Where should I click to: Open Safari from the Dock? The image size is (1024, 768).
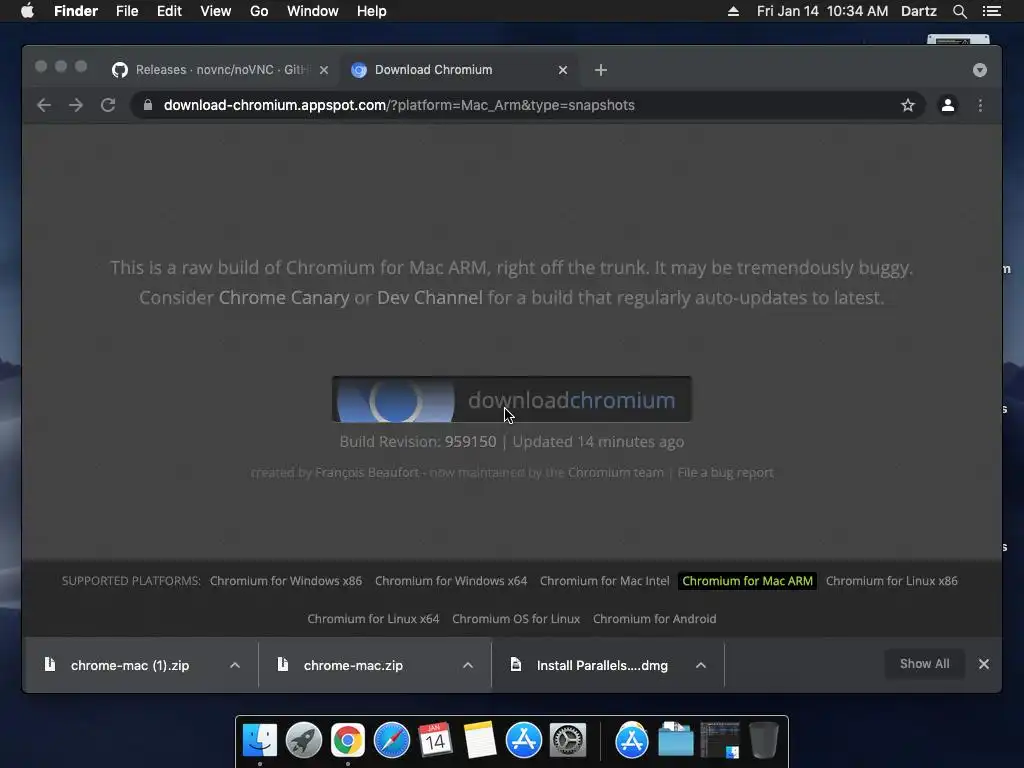[392, 741]
